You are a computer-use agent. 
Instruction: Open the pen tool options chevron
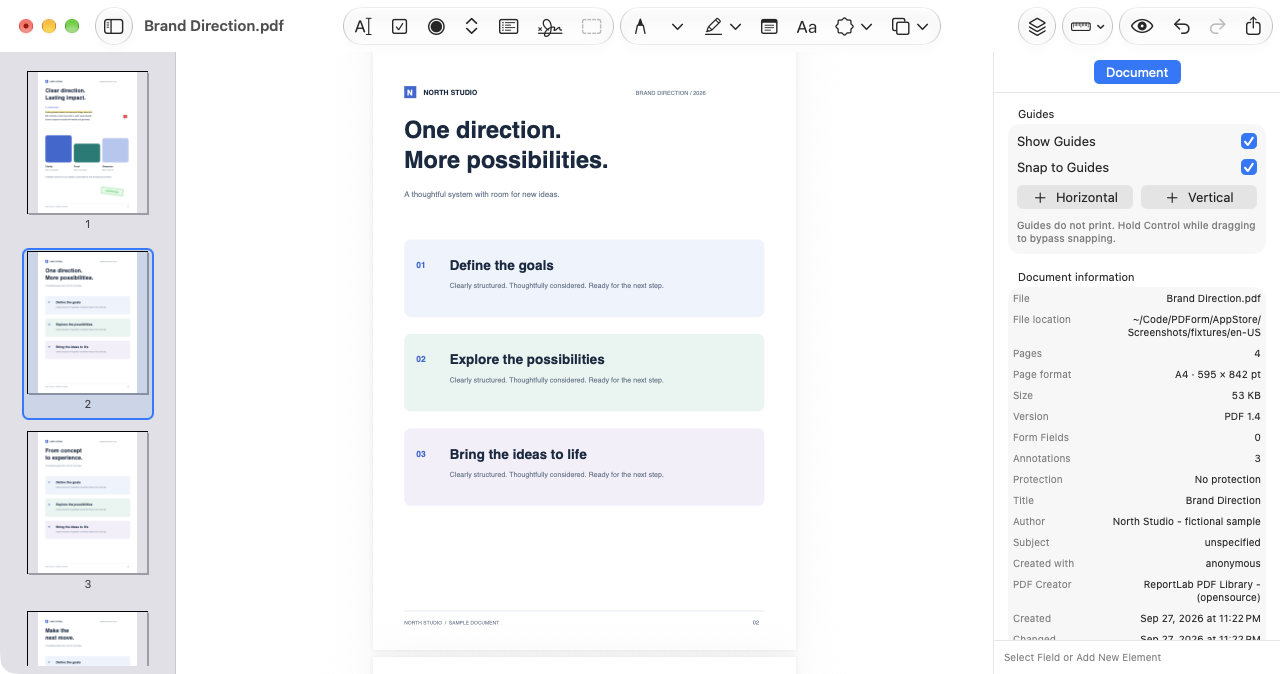[677, 27]
